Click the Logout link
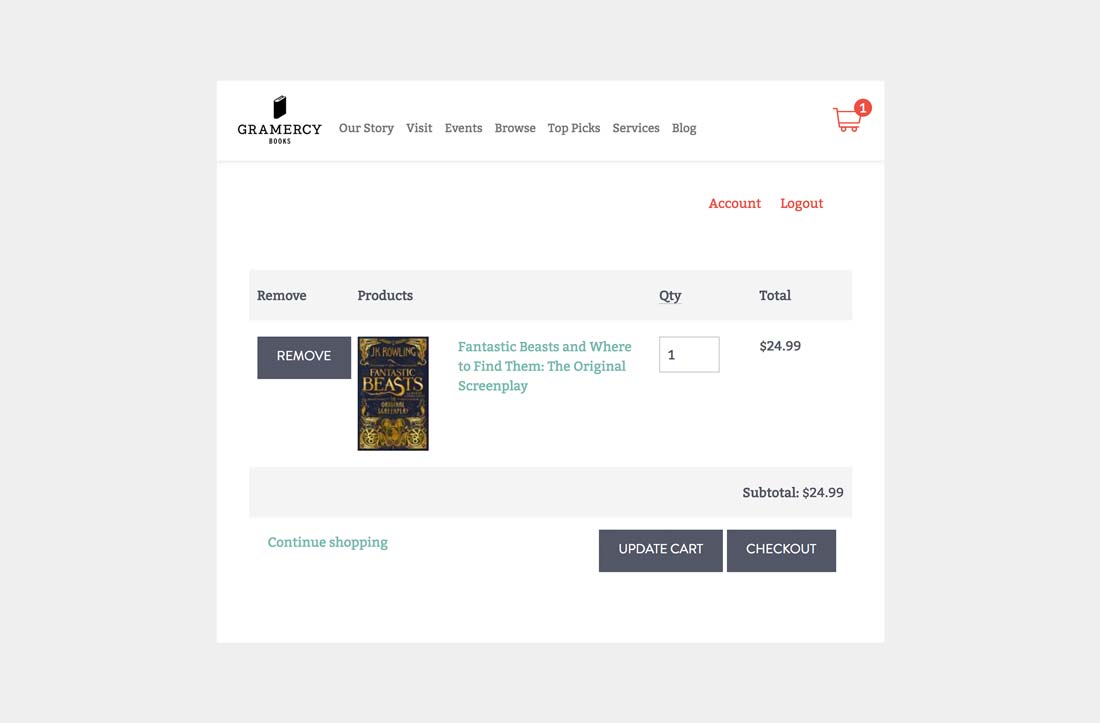The image size is (1100, 723). pyautogui.click(x=801, y=203)
